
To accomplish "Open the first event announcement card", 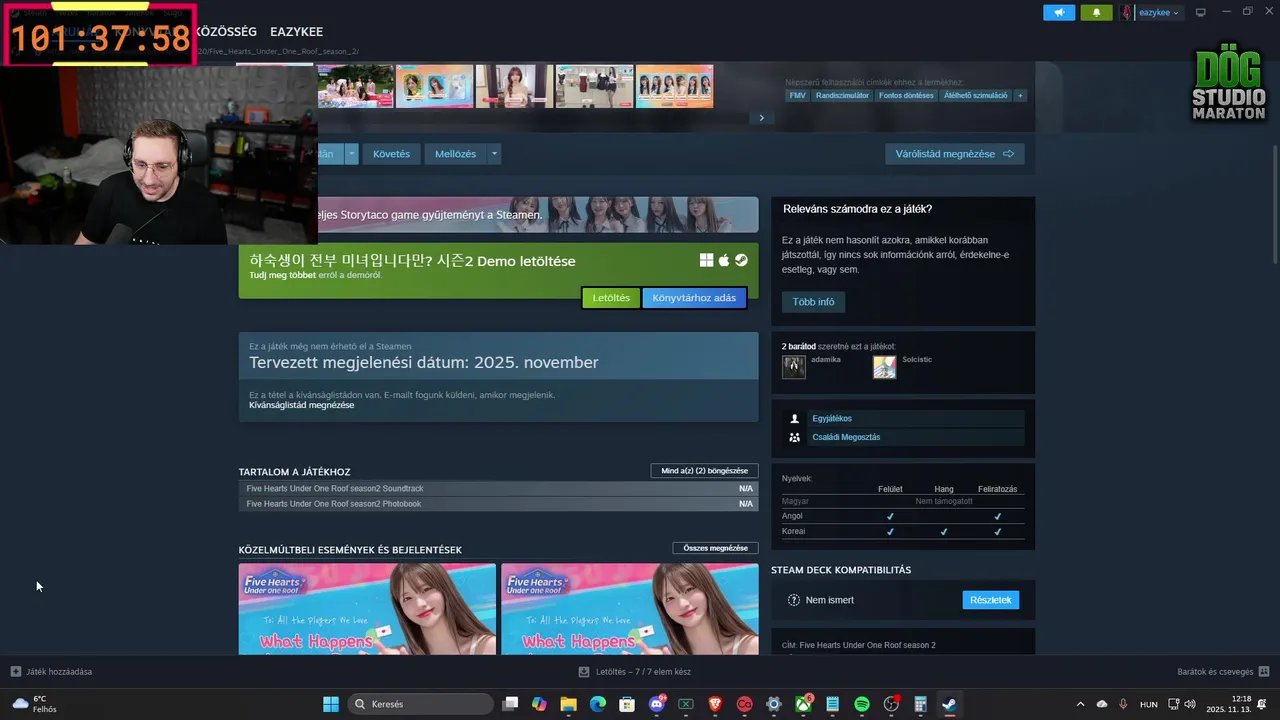I will [367, 609].
